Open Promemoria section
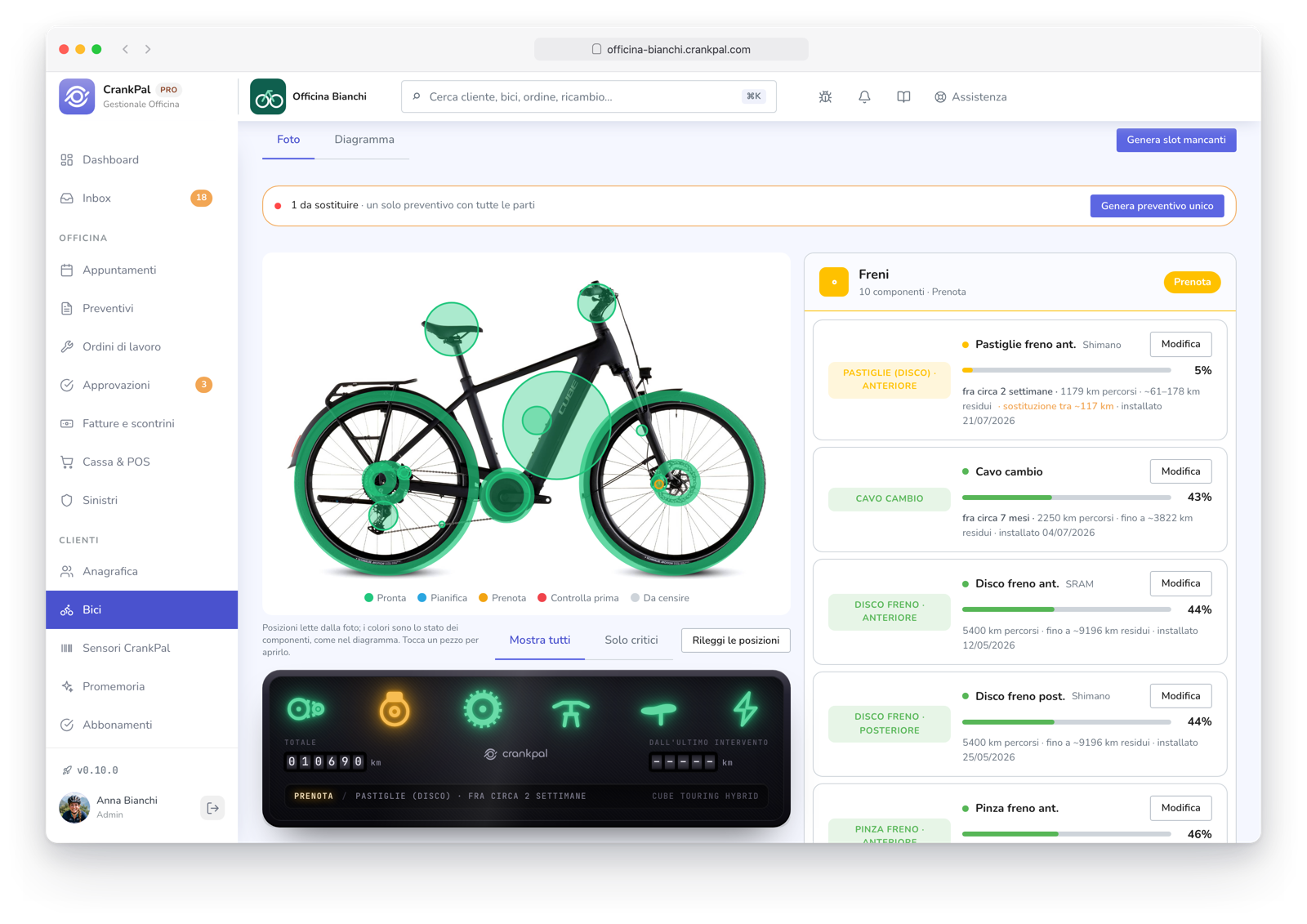 click(x=141, y=686)
